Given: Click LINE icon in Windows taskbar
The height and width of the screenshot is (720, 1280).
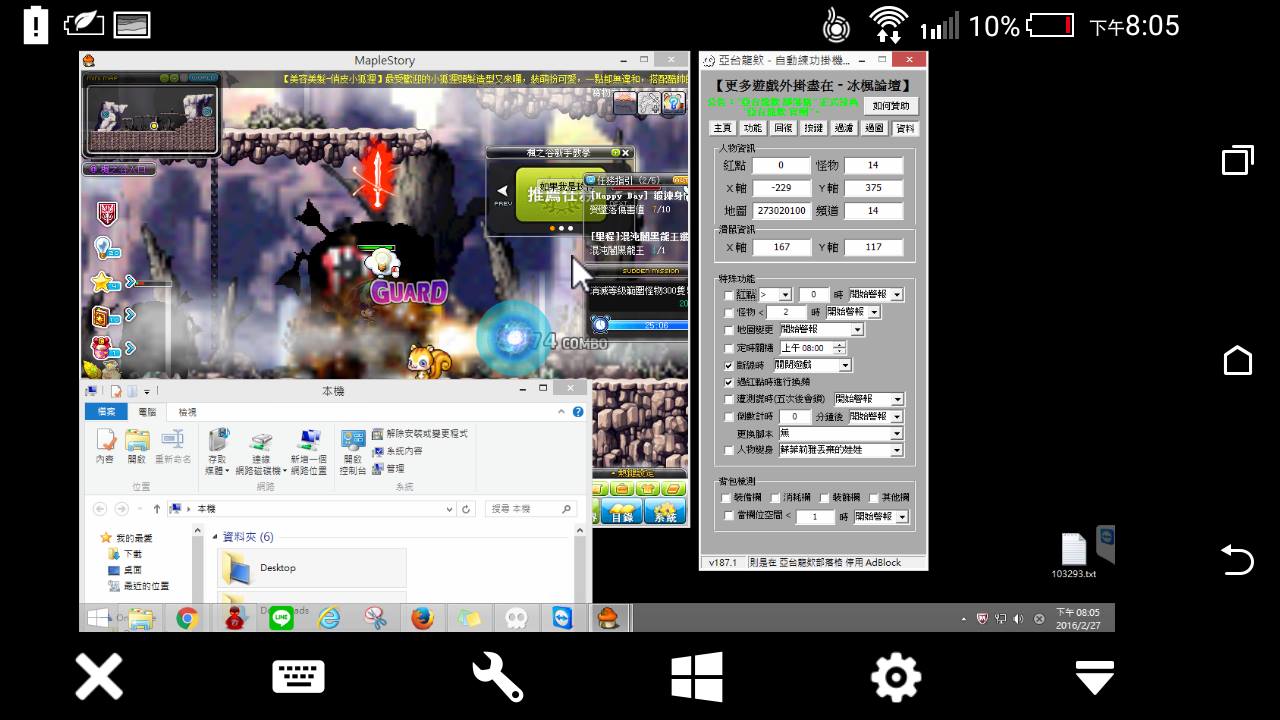Looking at the screenshot, I should (281, 619).
